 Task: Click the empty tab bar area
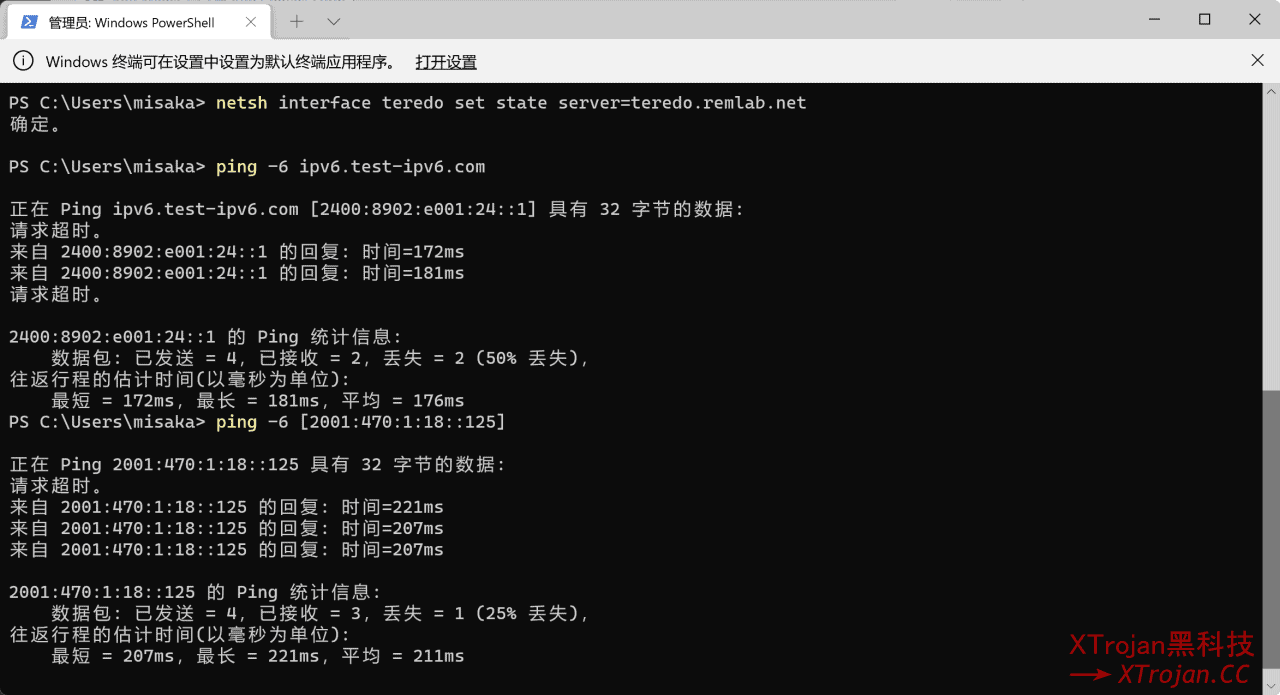[700, 21]
